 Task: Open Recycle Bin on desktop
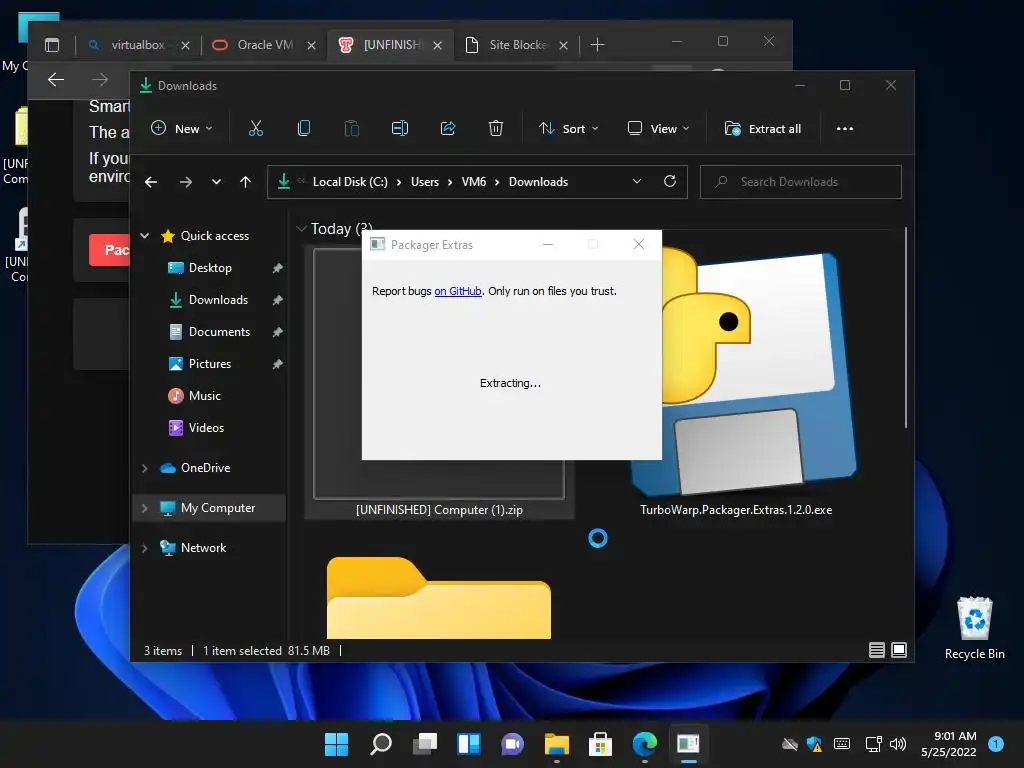pyautogui.click(x=974, y=627)
